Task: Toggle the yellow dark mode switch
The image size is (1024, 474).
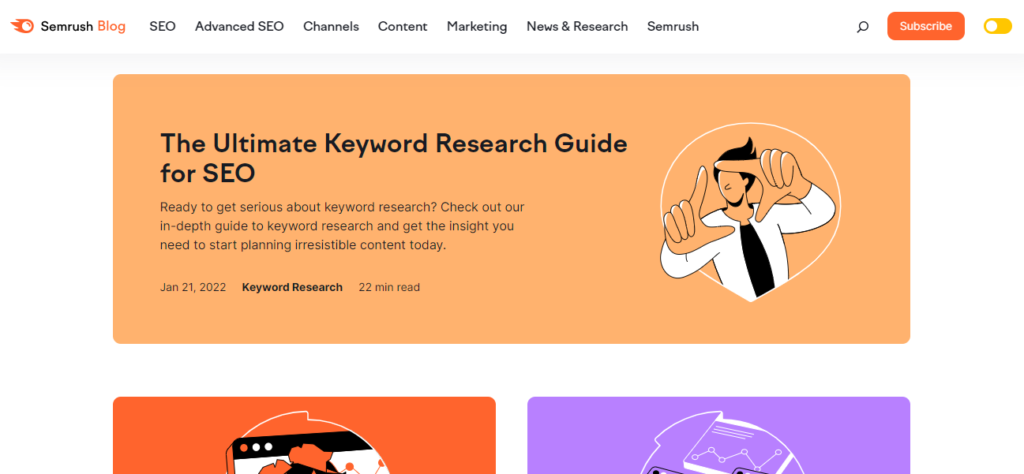Action: tap(997, 26)
